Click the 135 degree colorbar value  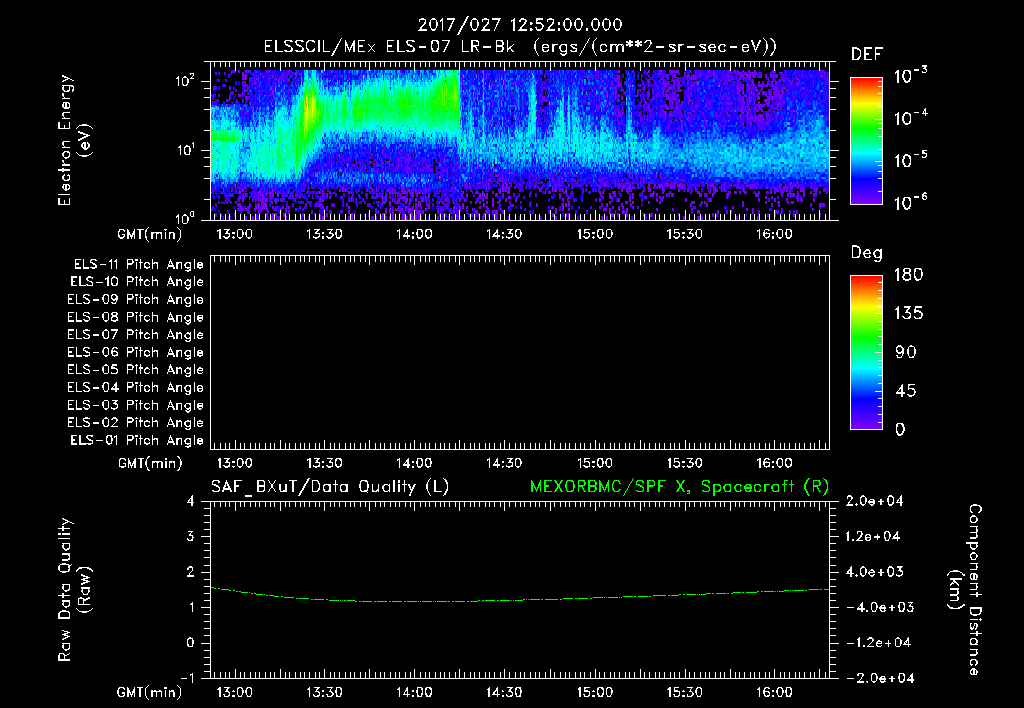908,313
